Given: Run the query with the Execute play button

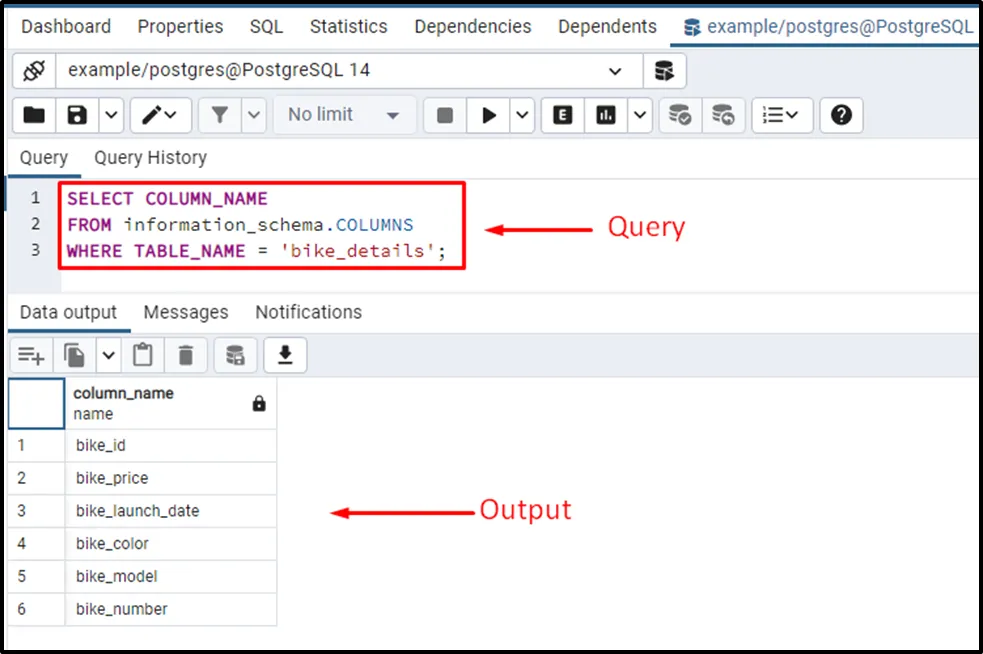Looking at the screenshot, I should (489, 115).
